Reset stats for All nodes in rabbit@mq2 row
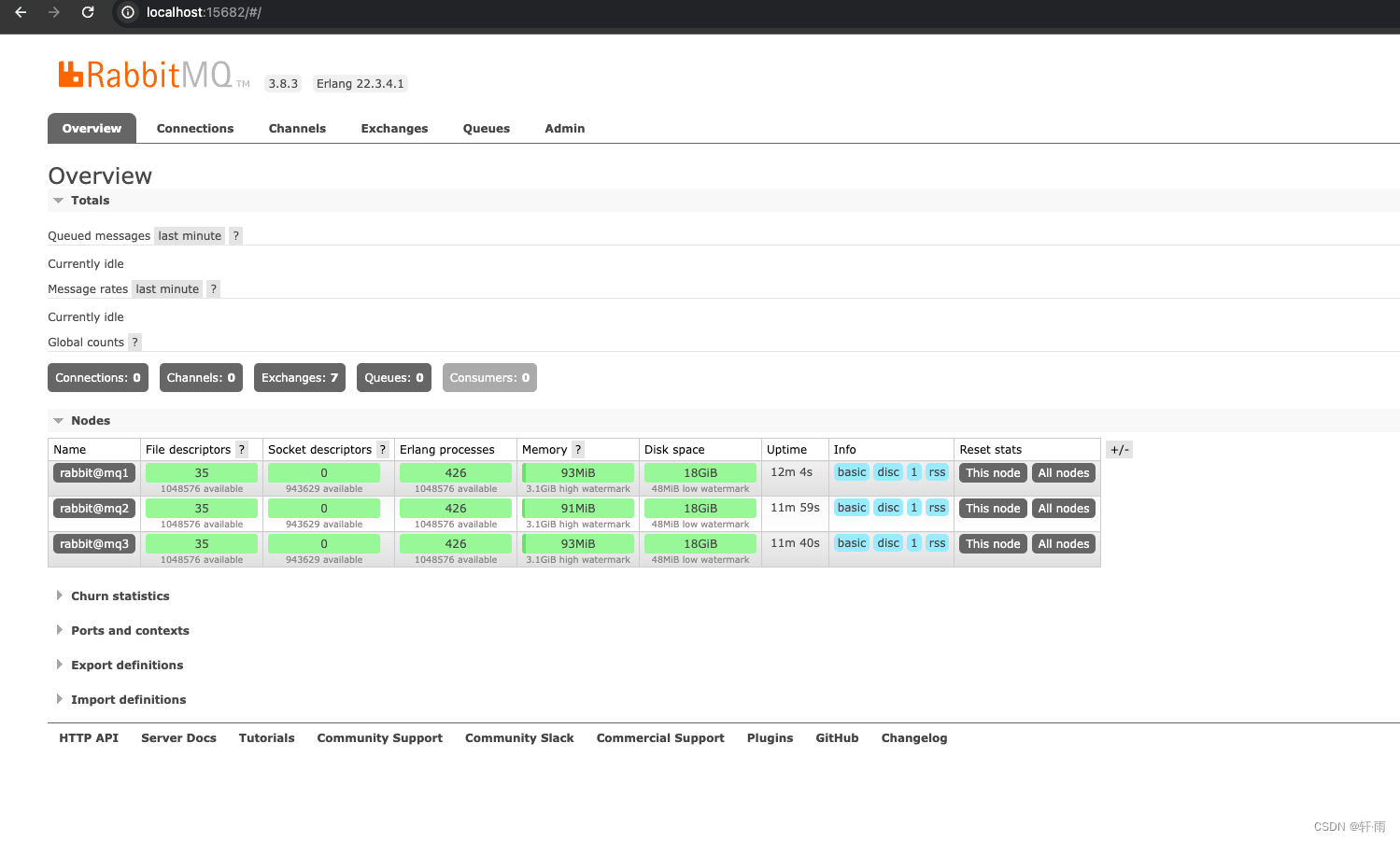The width and height of the screenshot is (1400, 841). tap(1064, 509)
